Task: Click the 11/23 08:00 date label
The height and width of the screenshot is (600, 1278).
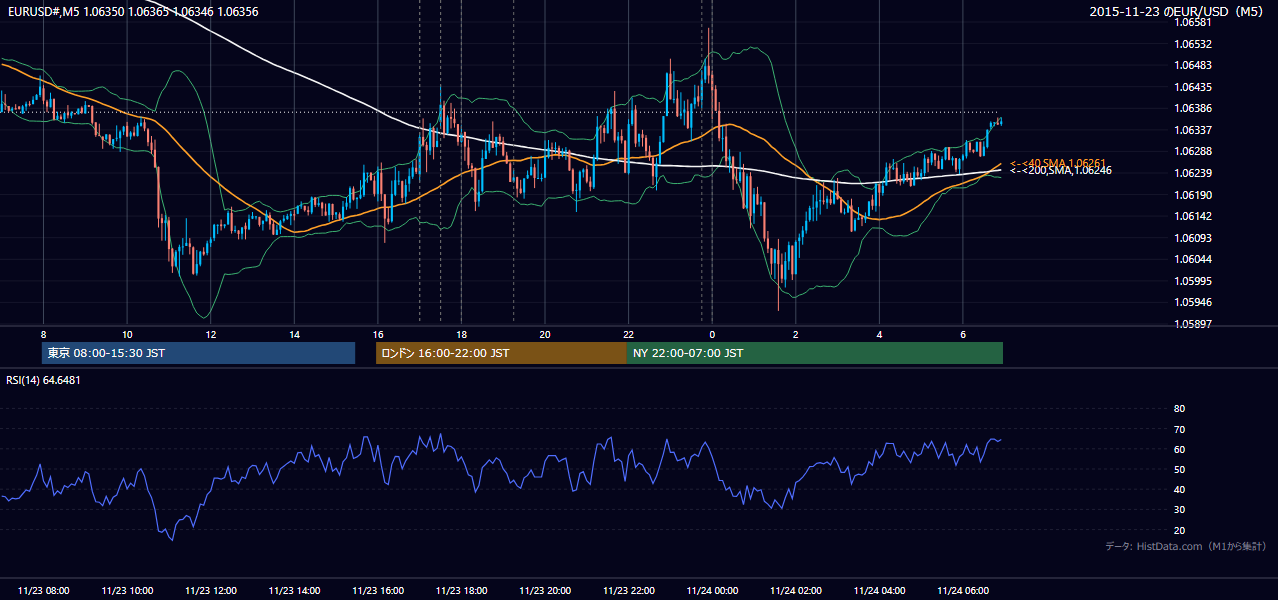Action: tap(44, 590)
